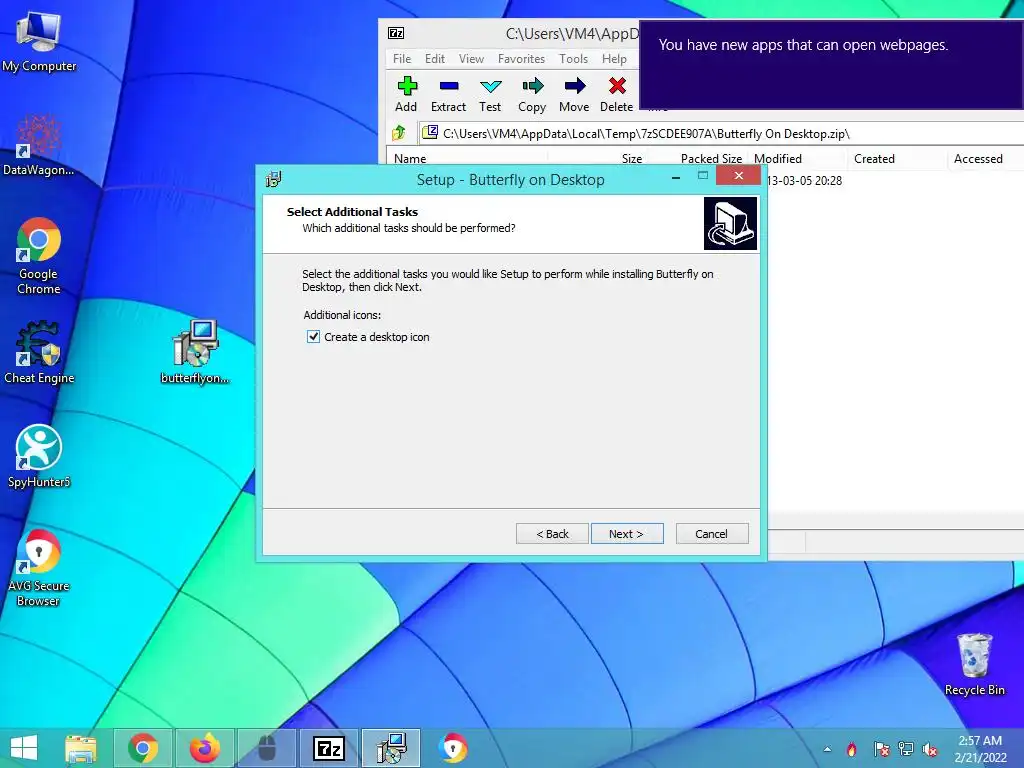Sort by Accessed column in 7-Zip
1024x768 pixels.
click(978, 159)
